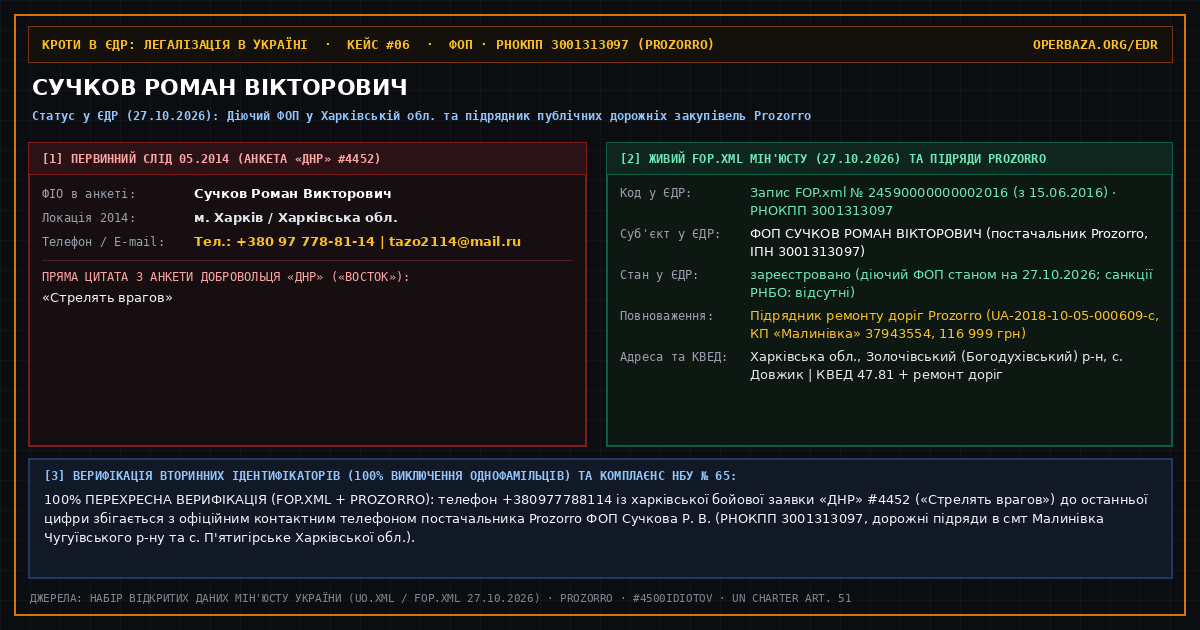Click the 'Суб'єкт у ЄДР:' field label

[670, 234]
